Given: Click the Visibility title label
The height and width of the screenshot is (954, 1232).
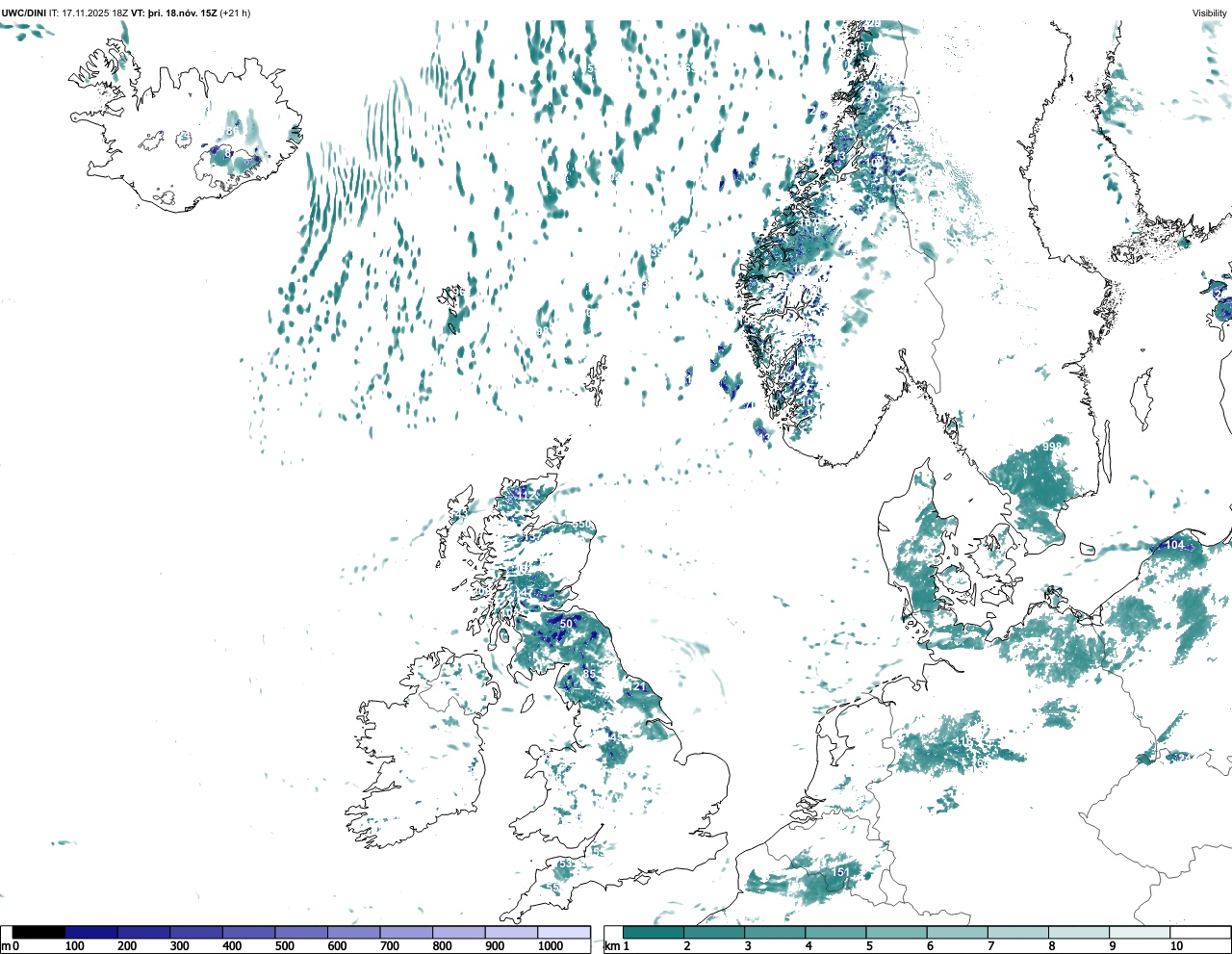Looking at the screenshot, I should point(1210,13).
